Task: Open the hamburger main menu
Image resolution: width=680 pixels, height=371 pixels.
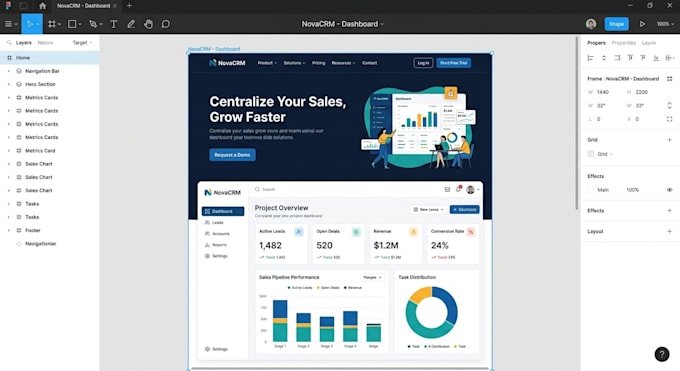Action: (8, 24)
